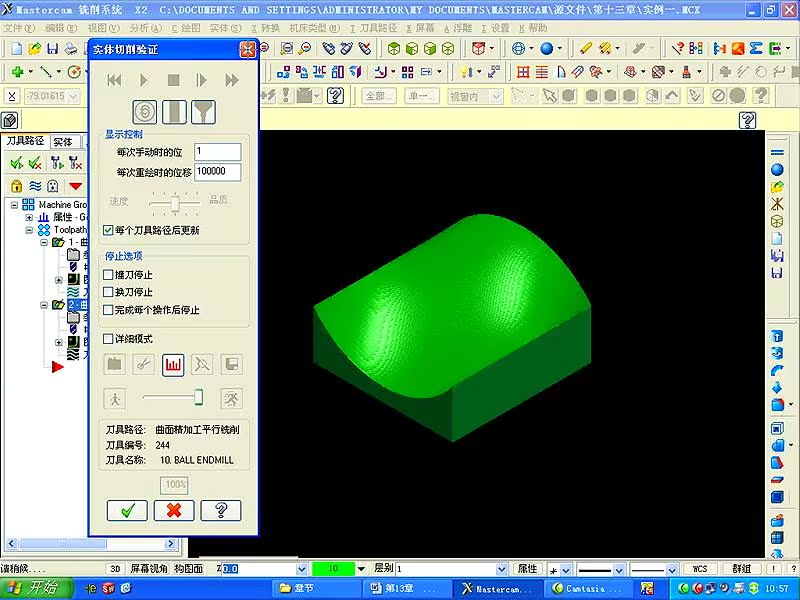Image resolution: width=800 pixels, height=600 pixels.
Task: Collapse operation 2 in the toolpath tree
Action: [x=44, y=305]
